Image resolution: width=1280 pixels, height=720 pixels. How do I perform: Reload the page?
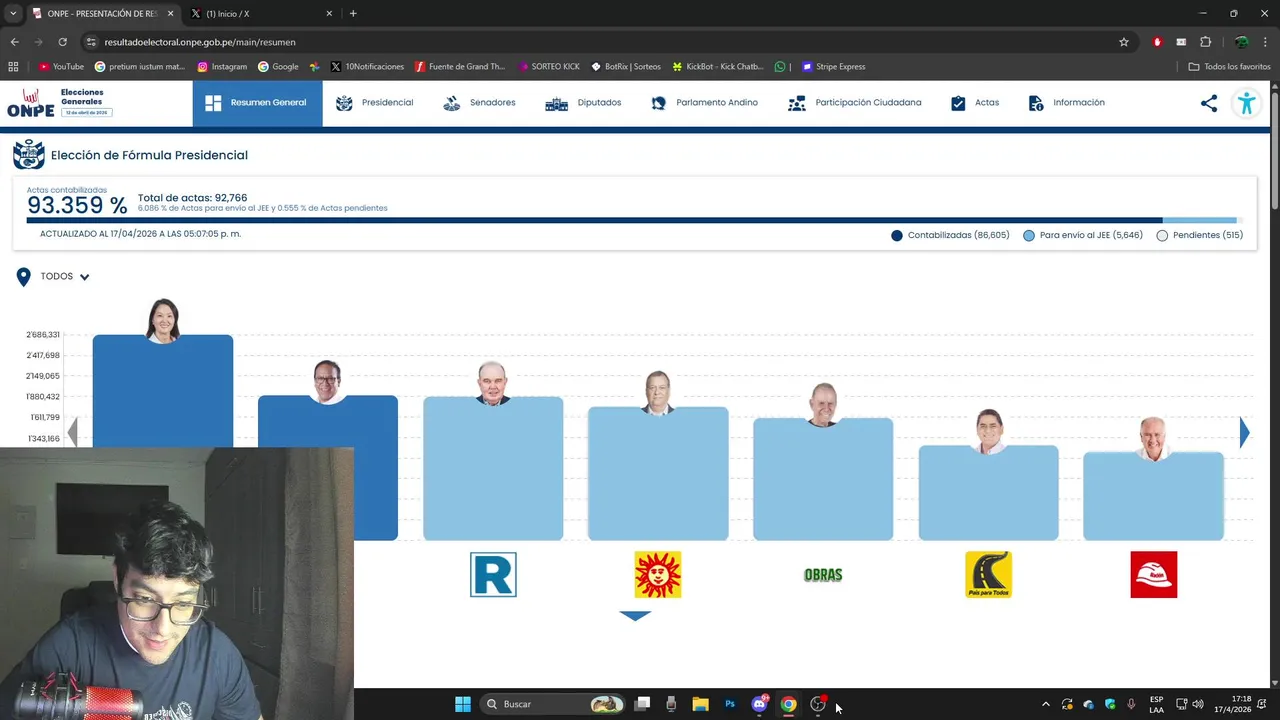(x=62, y=42)
